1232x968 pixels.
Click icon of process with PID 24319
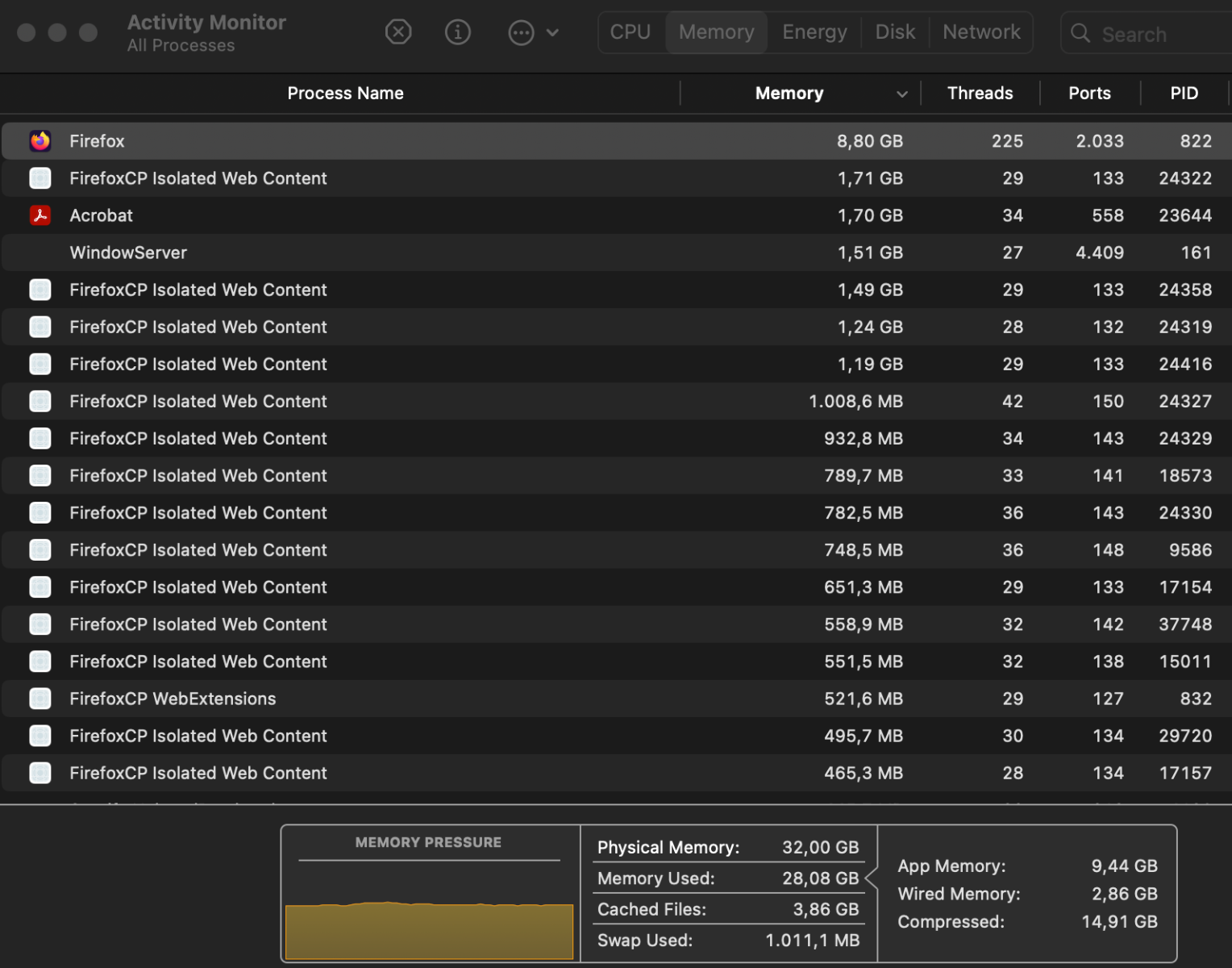40,327
